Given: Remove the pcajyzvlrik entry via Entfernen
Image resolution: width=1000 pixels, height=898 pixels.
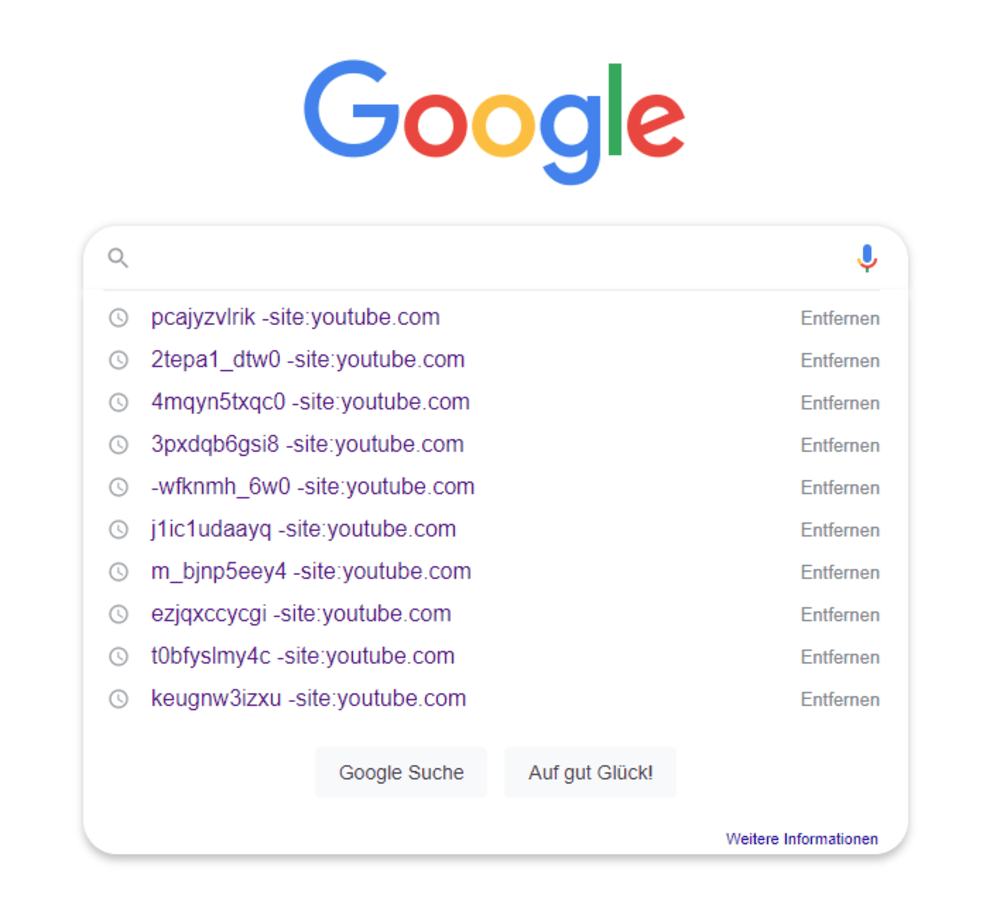Looking at the screenshot, I should click(x=840, y=318).
